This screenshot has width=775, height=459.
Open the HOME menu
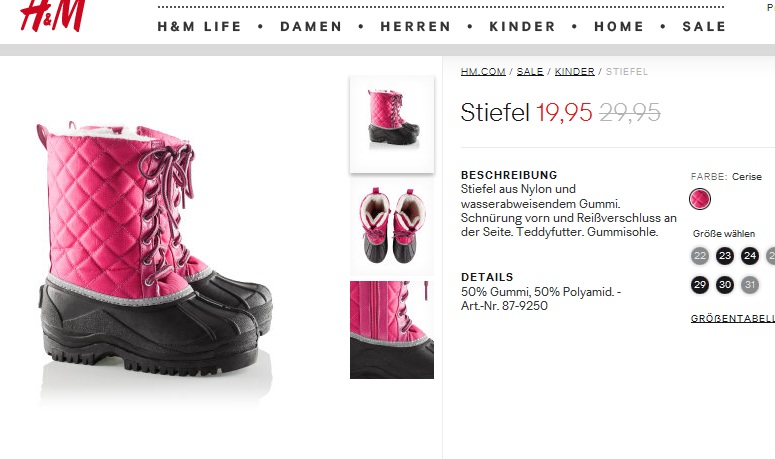click(619, 26)
